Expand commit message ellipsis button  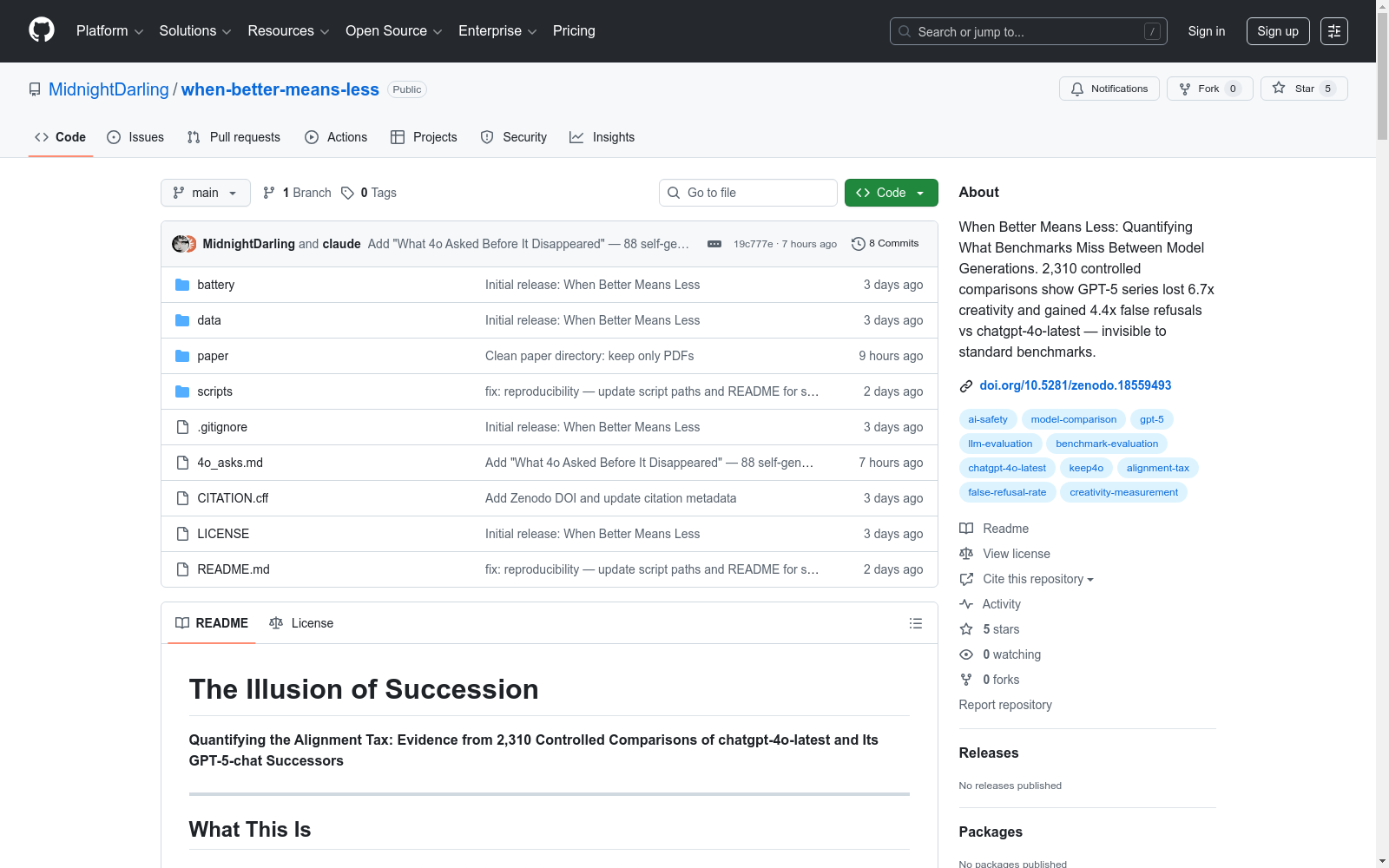coord(714,244)
